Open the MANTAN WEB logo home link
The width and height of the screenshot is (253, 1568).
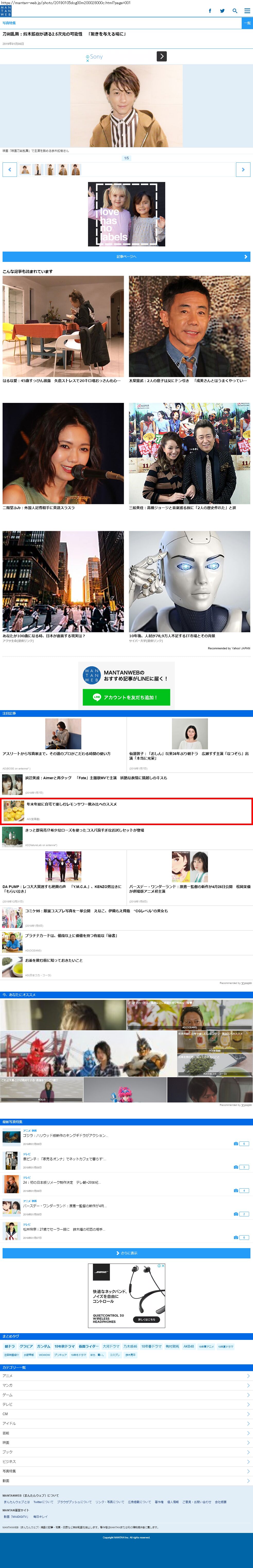click(x=5, y=11)
